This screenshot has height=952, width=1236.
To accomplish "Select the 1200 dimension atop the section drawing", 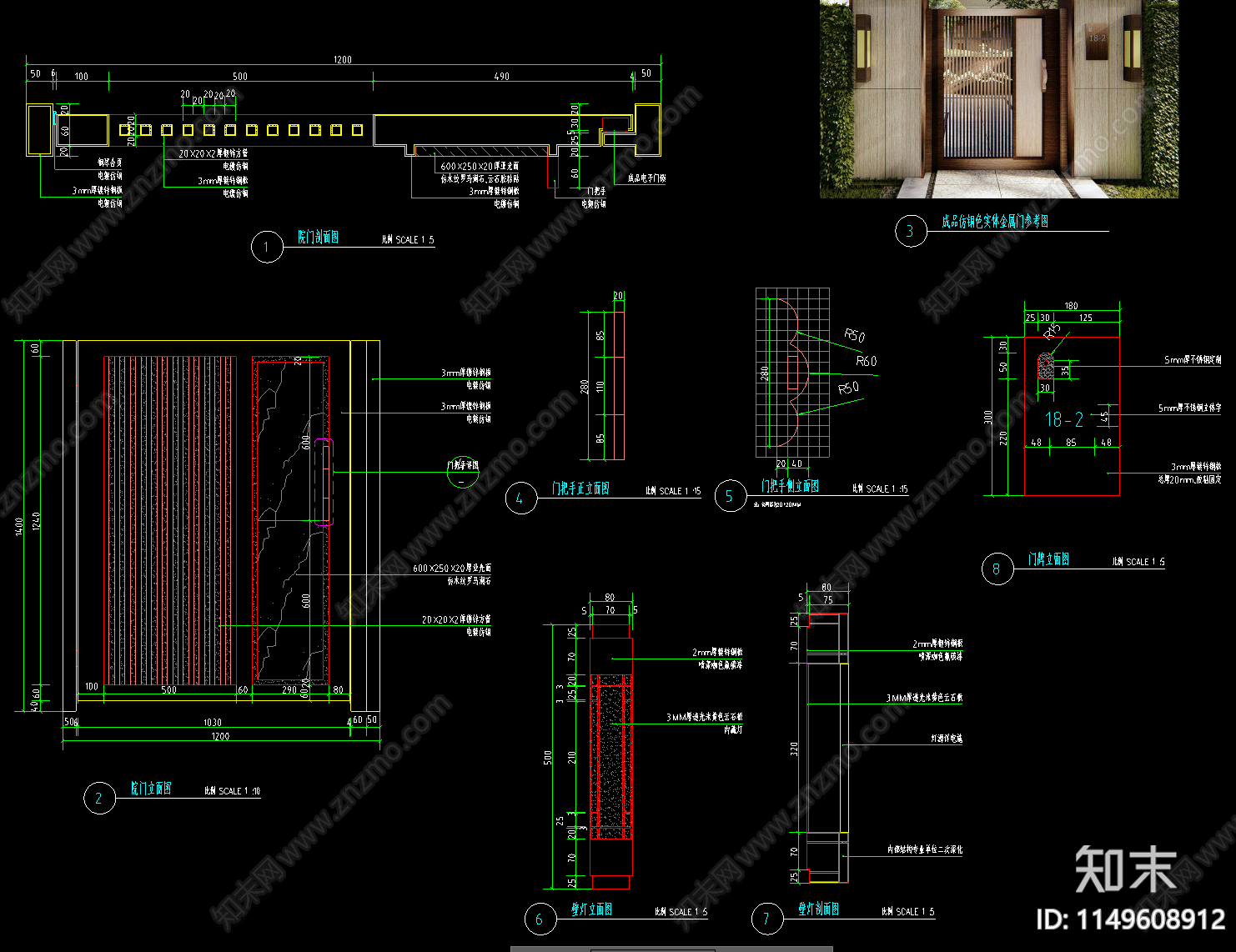I will 343,60.
